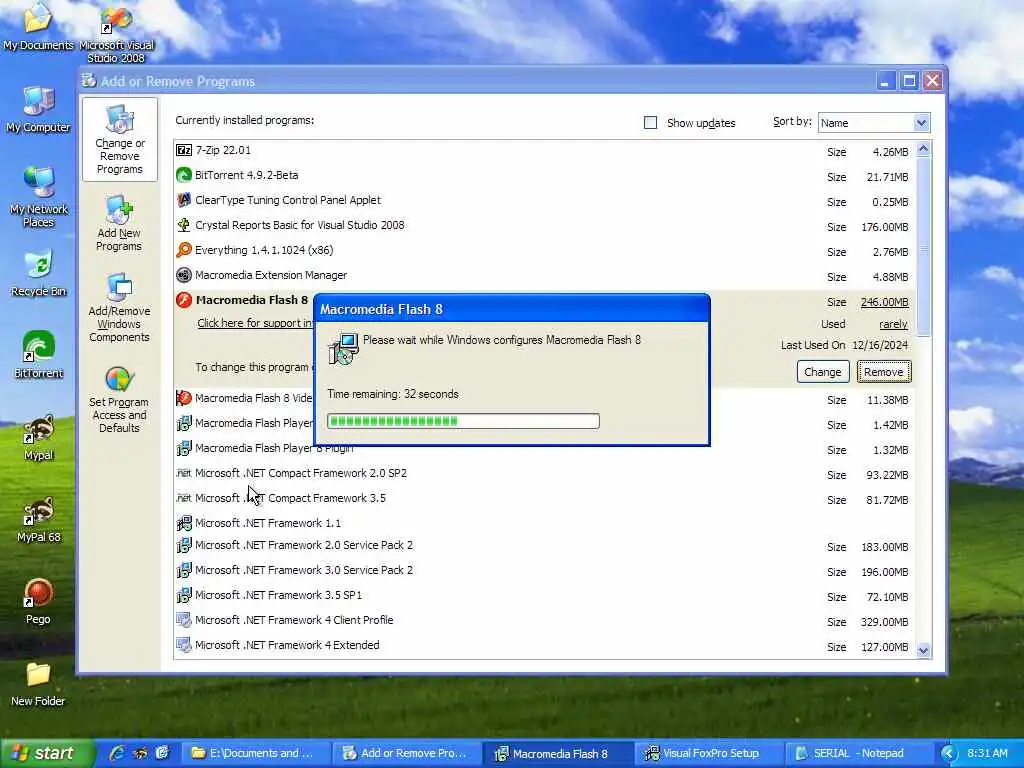The height and width of the screenshot is (768, 1024).
Task: Click the 7-Zip 22.01 program icon
Action: 184,150
